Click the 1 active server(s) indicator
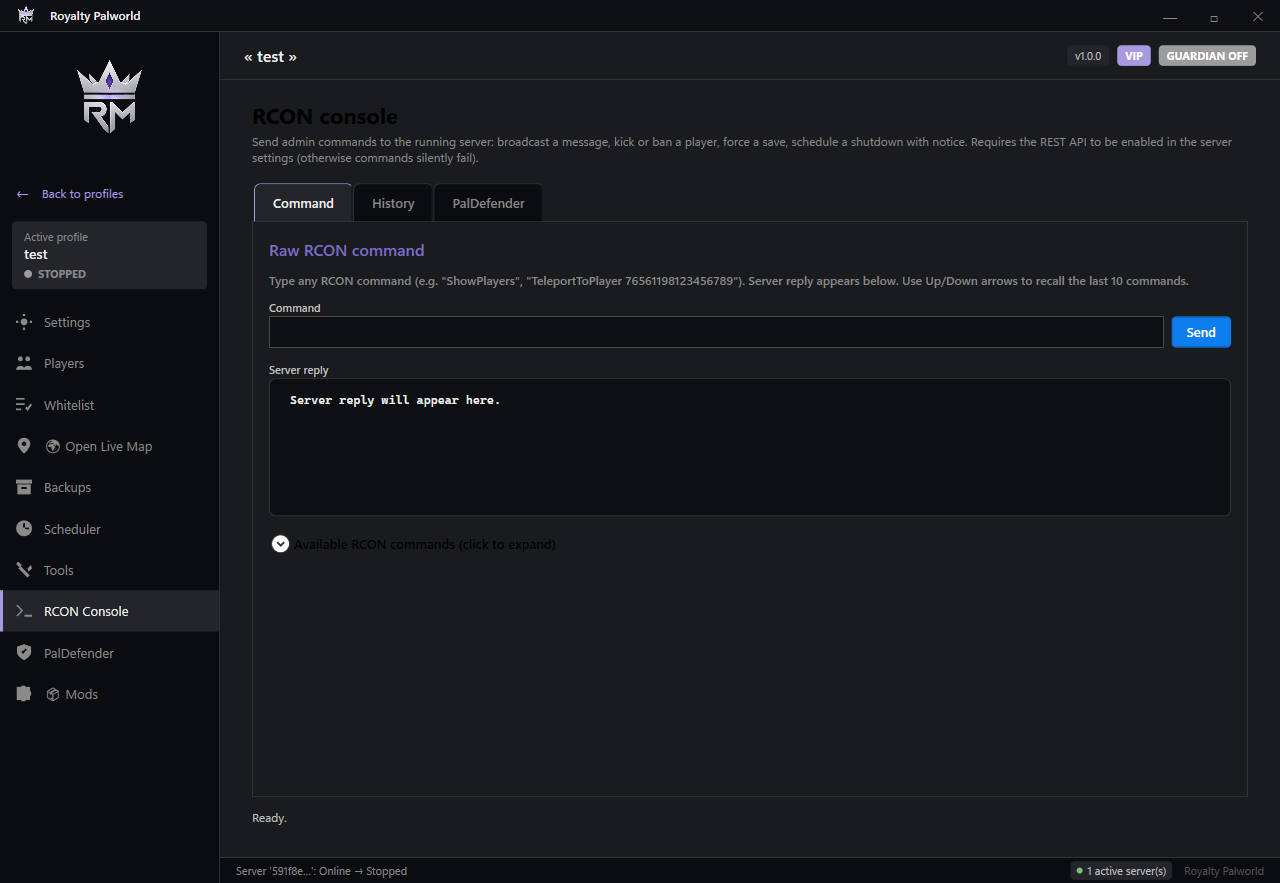1280x883 pixels. 1121,871
